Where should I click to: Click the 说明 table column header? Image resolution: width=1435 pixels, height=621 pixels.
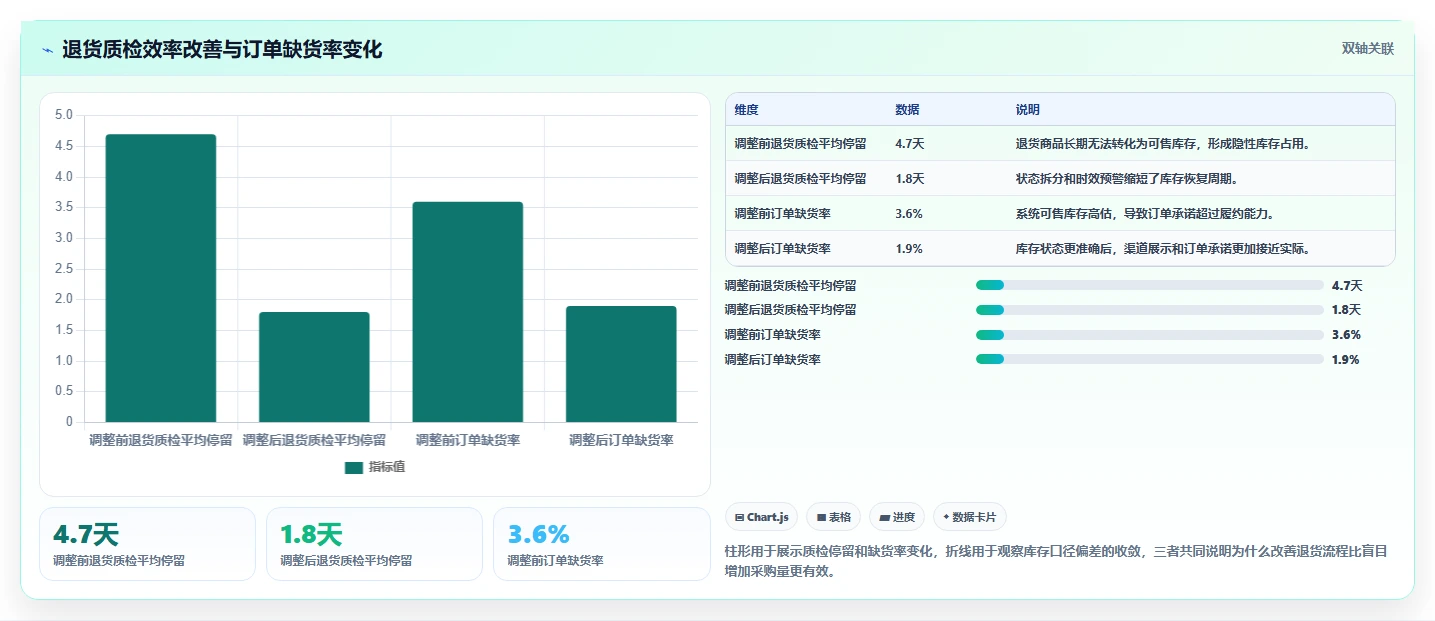coord(1028,110)
